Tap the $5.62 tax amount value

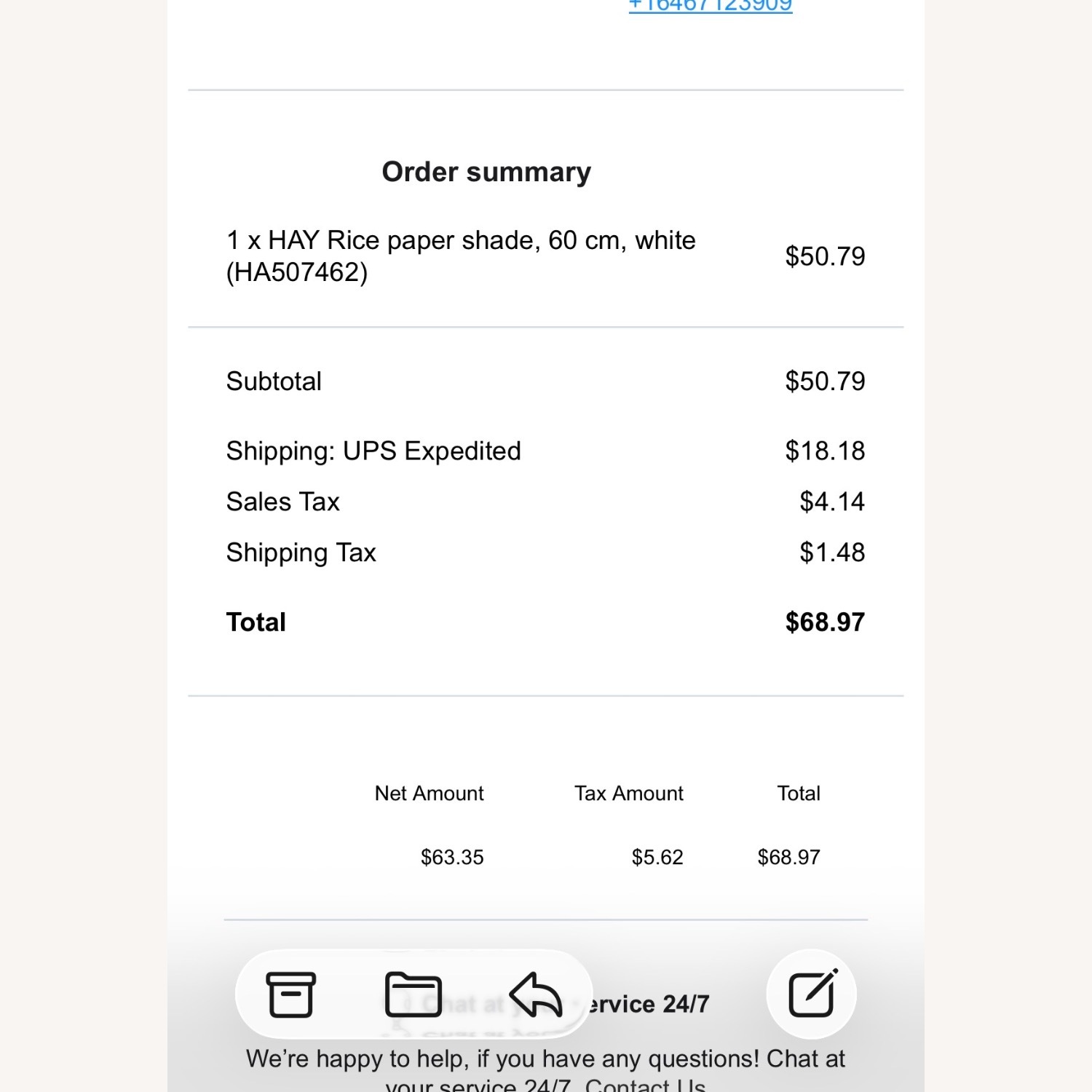[x=657, y=858]
